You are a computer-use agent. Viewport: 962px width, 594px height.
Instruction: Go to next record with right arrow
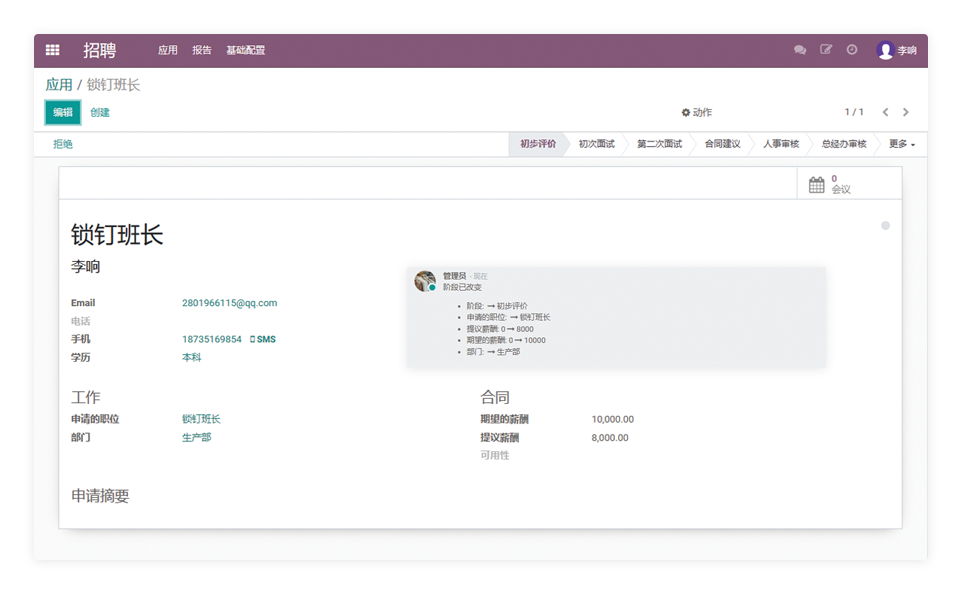(906, 112)
